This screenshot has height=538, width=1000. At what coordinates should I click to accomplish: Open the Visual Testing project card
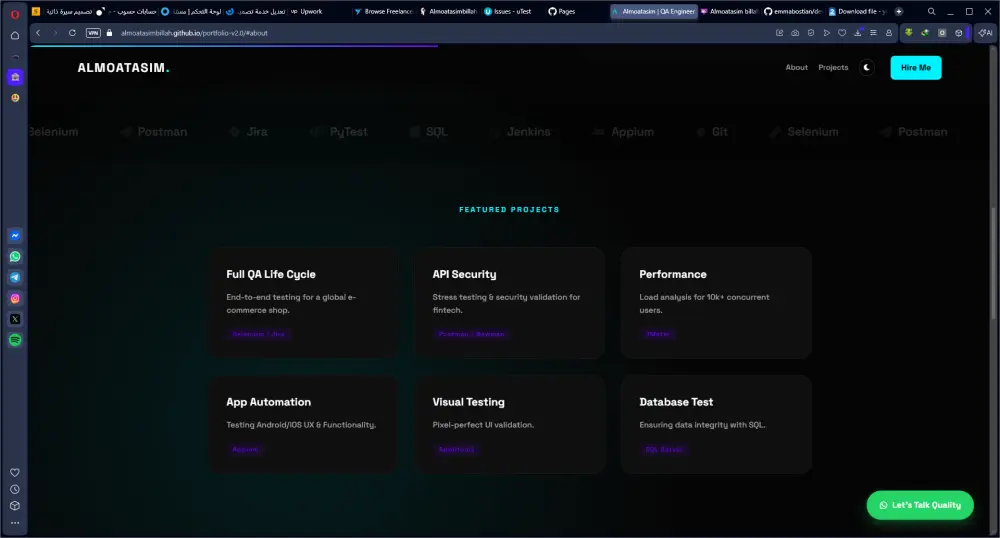pyautogui.click(x=510, y=424)
